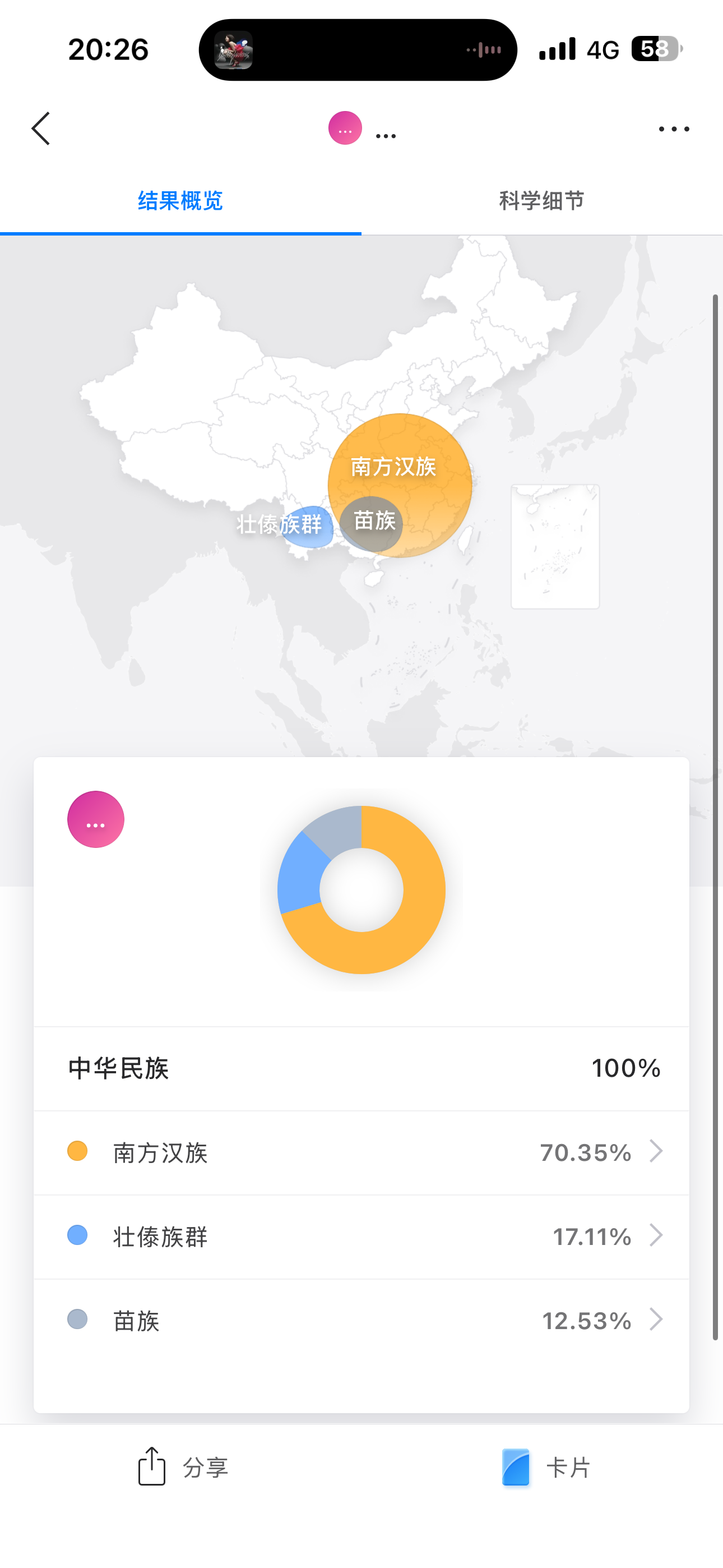Tap the pink profile avatar in header
Viewport: 723px width, 1568px height.
pos(345,128)
